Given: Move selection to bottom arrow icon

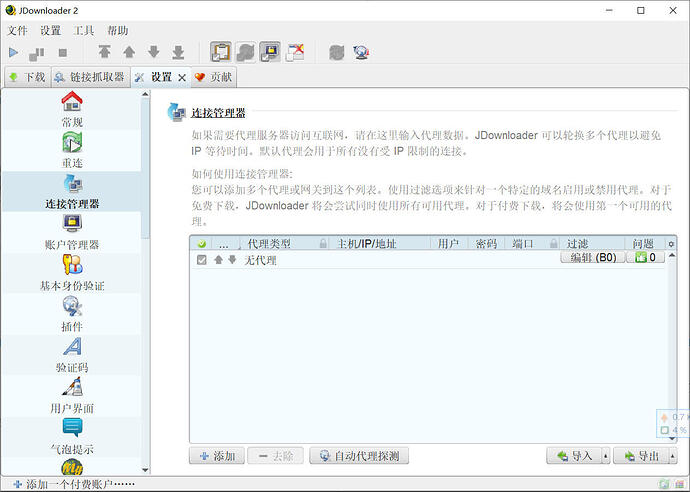Looking at the screenshot, I should (178, 52).
